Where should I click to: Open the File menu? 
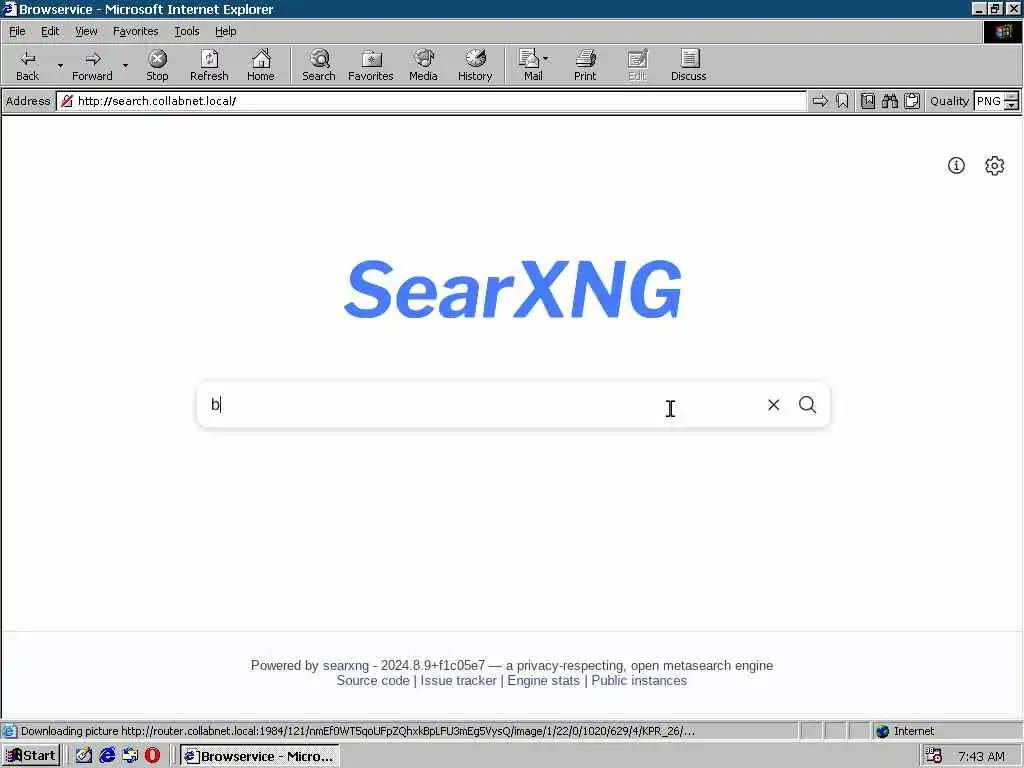tap(17, 31)
